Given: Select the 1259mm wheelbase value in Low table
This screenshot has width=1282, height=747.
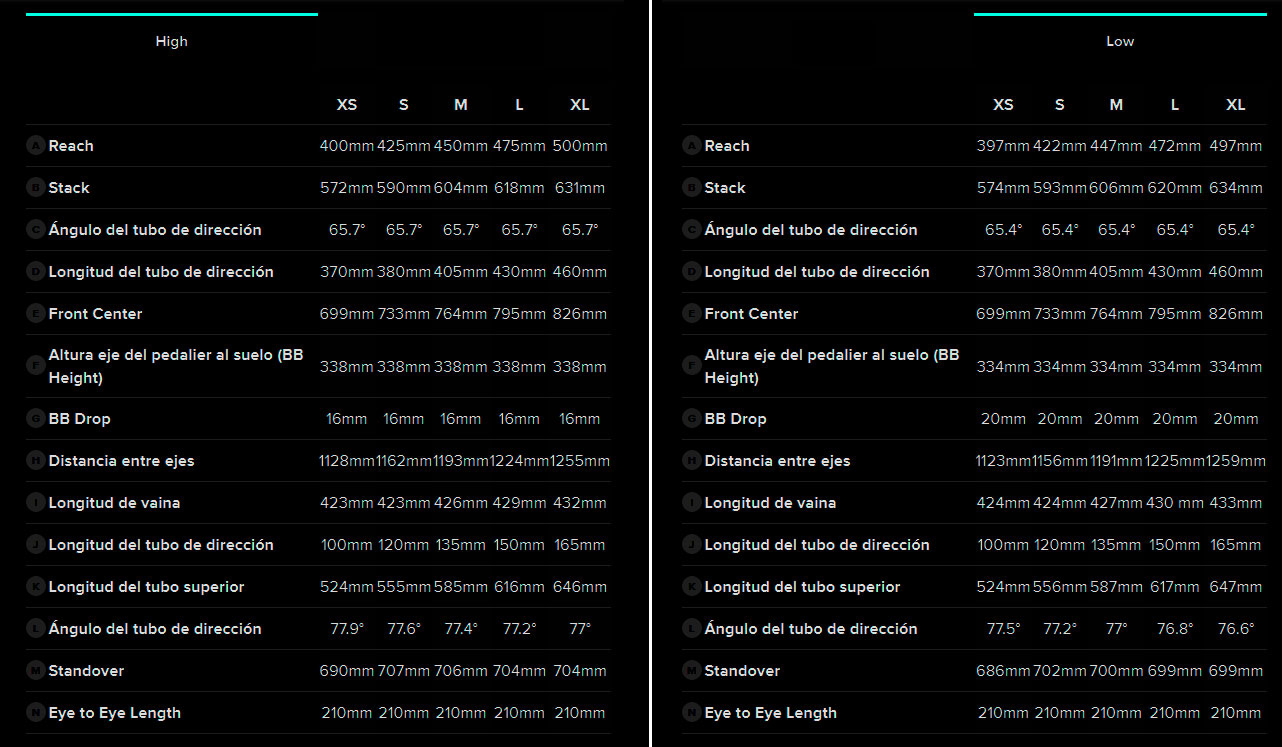Looking at the screenshot, I should click(x=1236, y=461).
